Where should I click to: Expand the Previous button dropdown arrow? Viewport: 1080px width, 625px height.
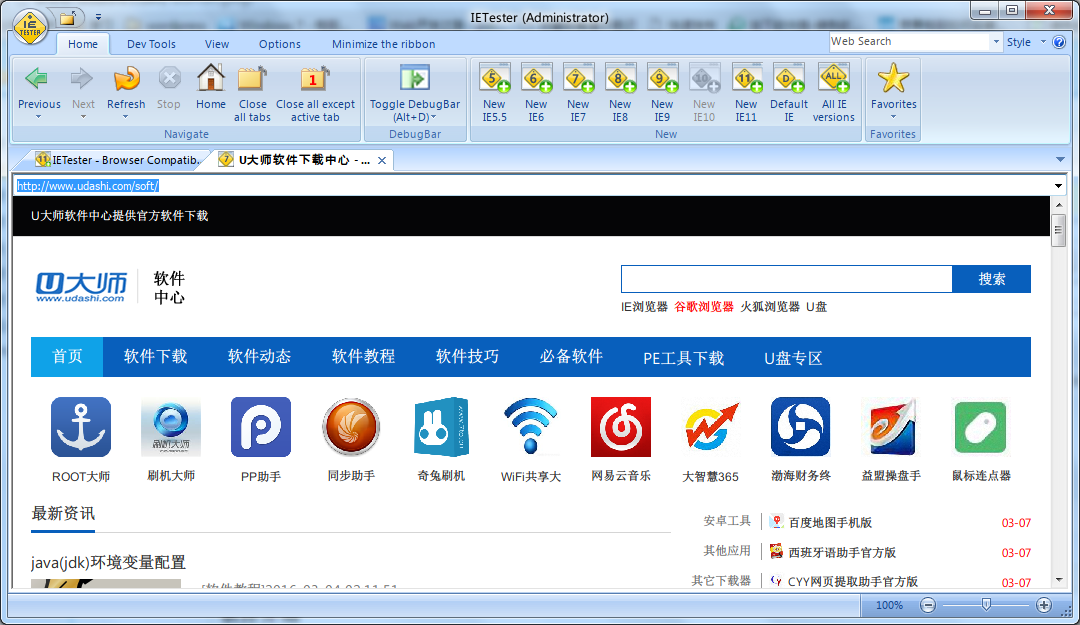(38, 114)
